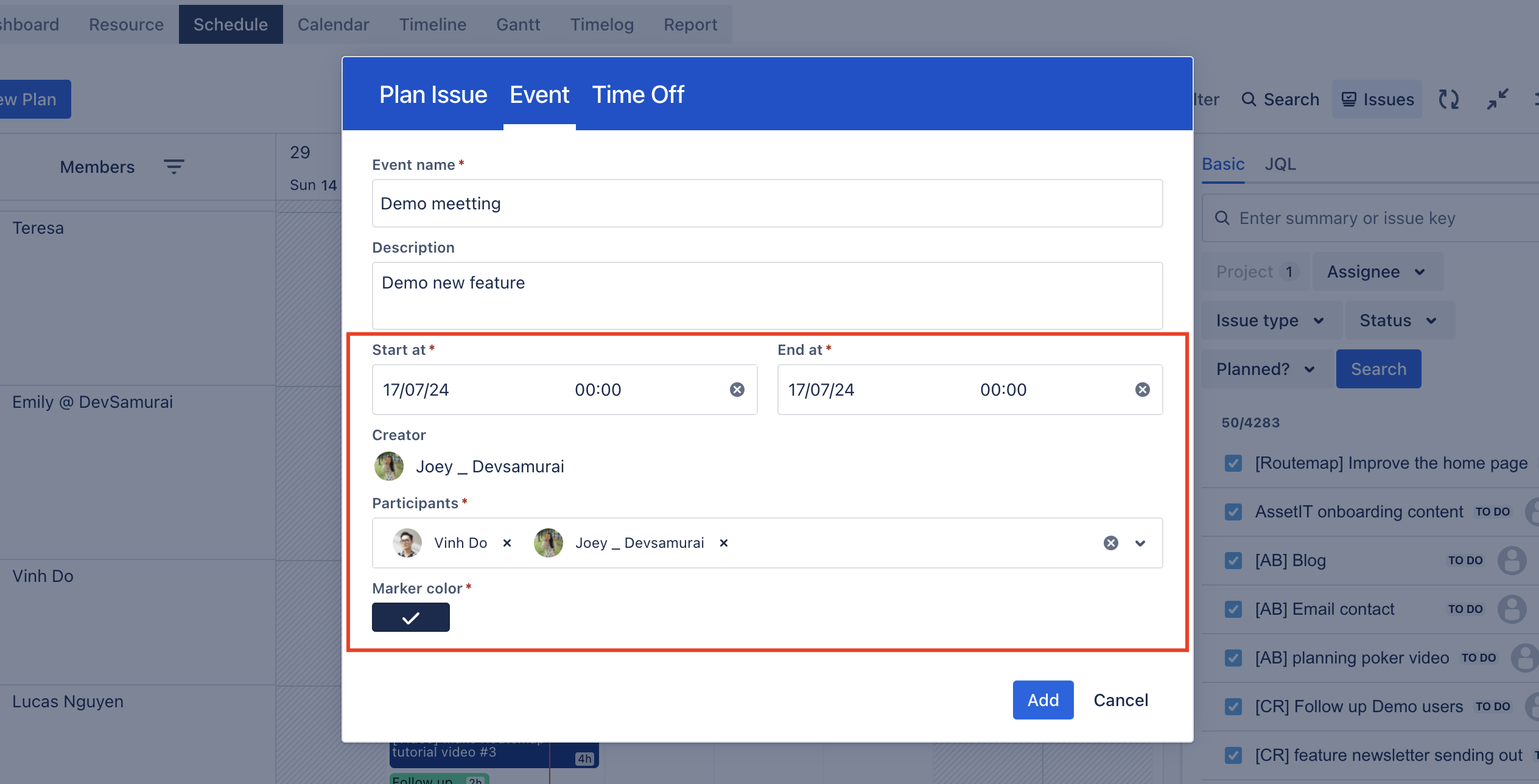Remove Joey _ Devsamurai from participants
This screenshot has width=1539, height=784.
coord(723,543)
